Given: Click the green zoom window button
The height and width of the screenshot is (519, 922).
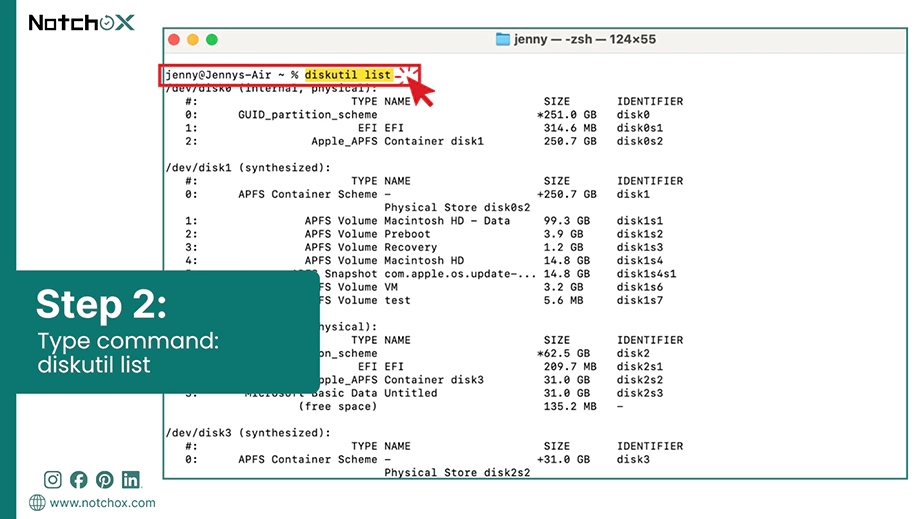Looking at the screenshot, I should (x=212, y=39).
